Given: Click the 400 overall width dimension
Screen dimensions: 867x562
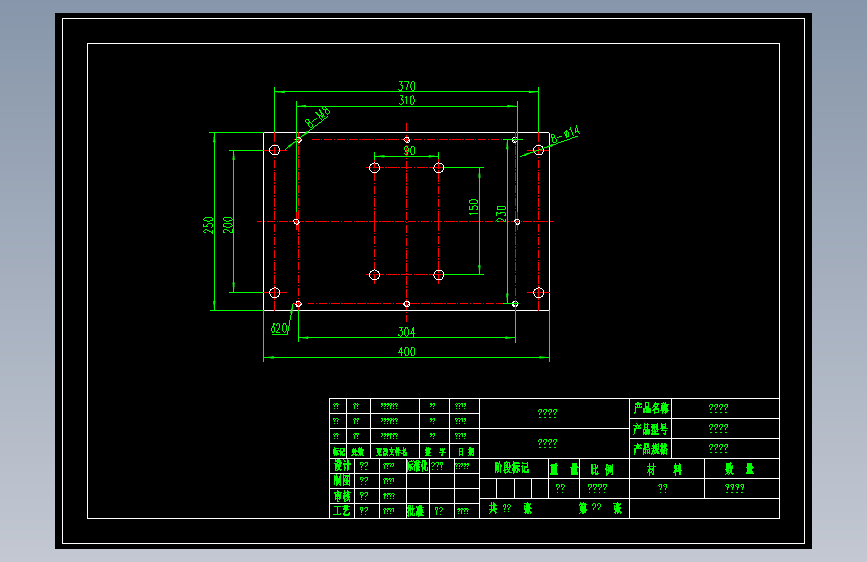Looking at the screenshot, I should pyautogui.click(x=406, y=352).
